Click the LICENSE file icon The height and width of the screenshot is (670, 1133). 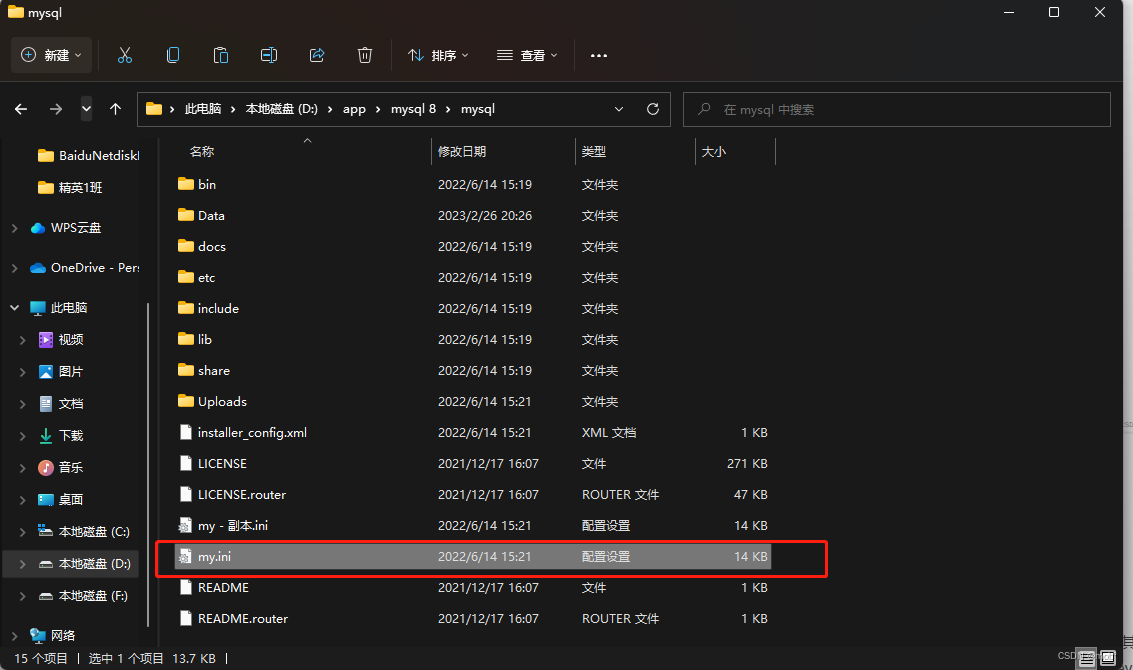(x=186, y=463)
